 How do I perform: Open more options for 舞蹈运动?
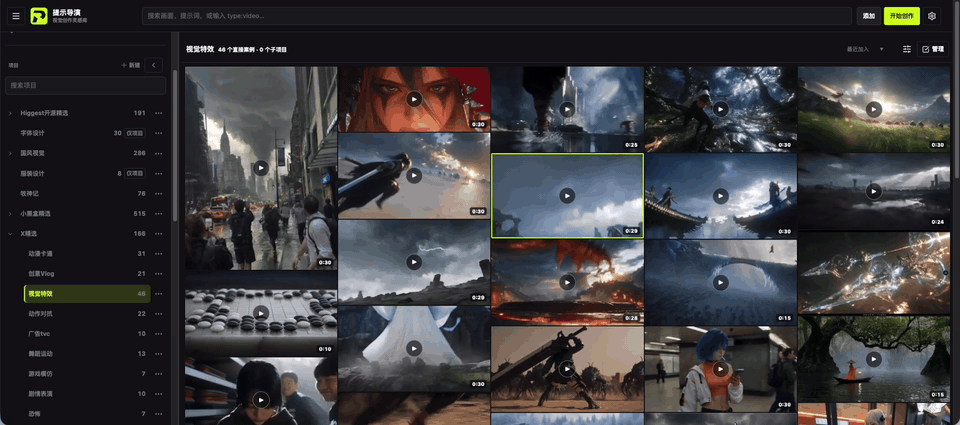point(159,354)
